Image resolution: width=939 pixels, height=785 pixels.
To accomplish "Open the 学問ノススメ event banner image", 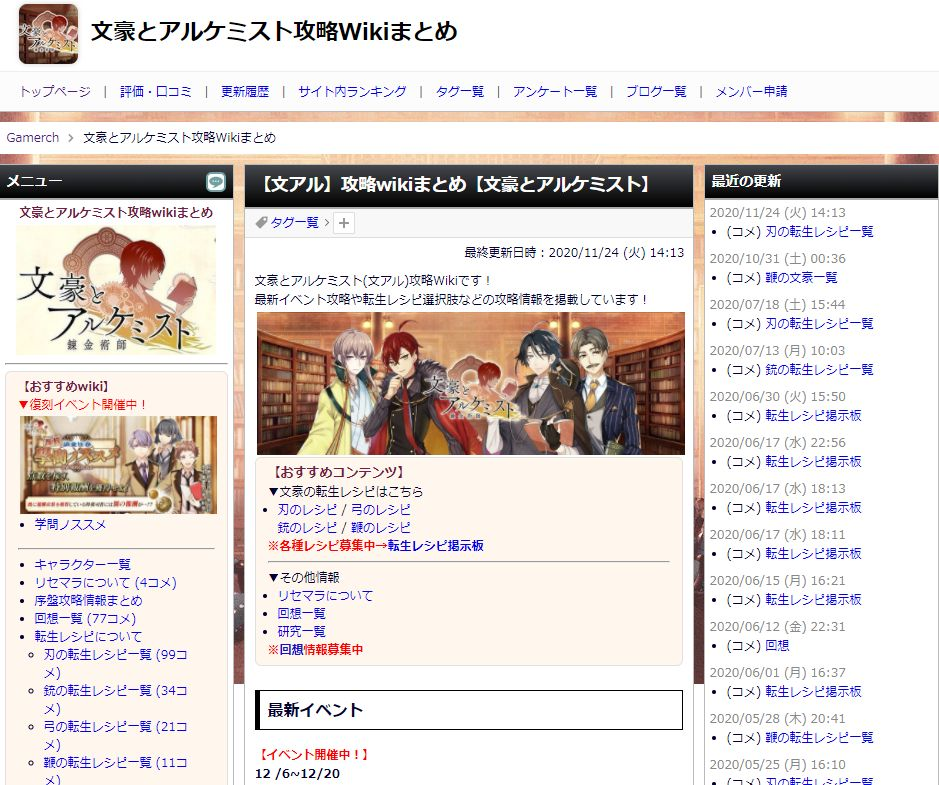I will [x=119, y=465].
